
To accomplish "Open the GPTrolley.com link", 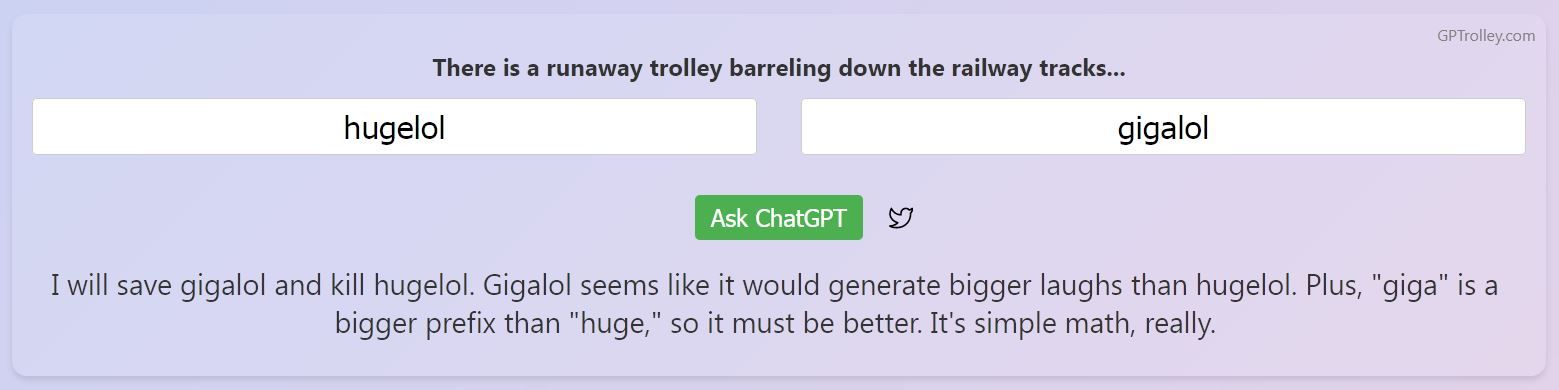I will (1485, 36).
